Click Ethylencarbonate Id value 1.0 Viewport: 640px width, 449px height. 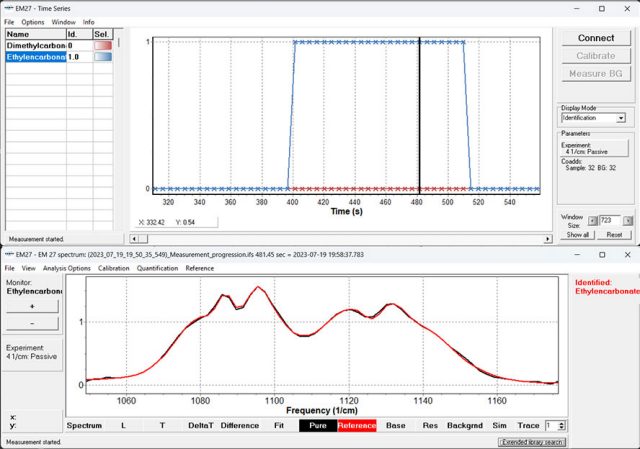[x=80, y=57]
